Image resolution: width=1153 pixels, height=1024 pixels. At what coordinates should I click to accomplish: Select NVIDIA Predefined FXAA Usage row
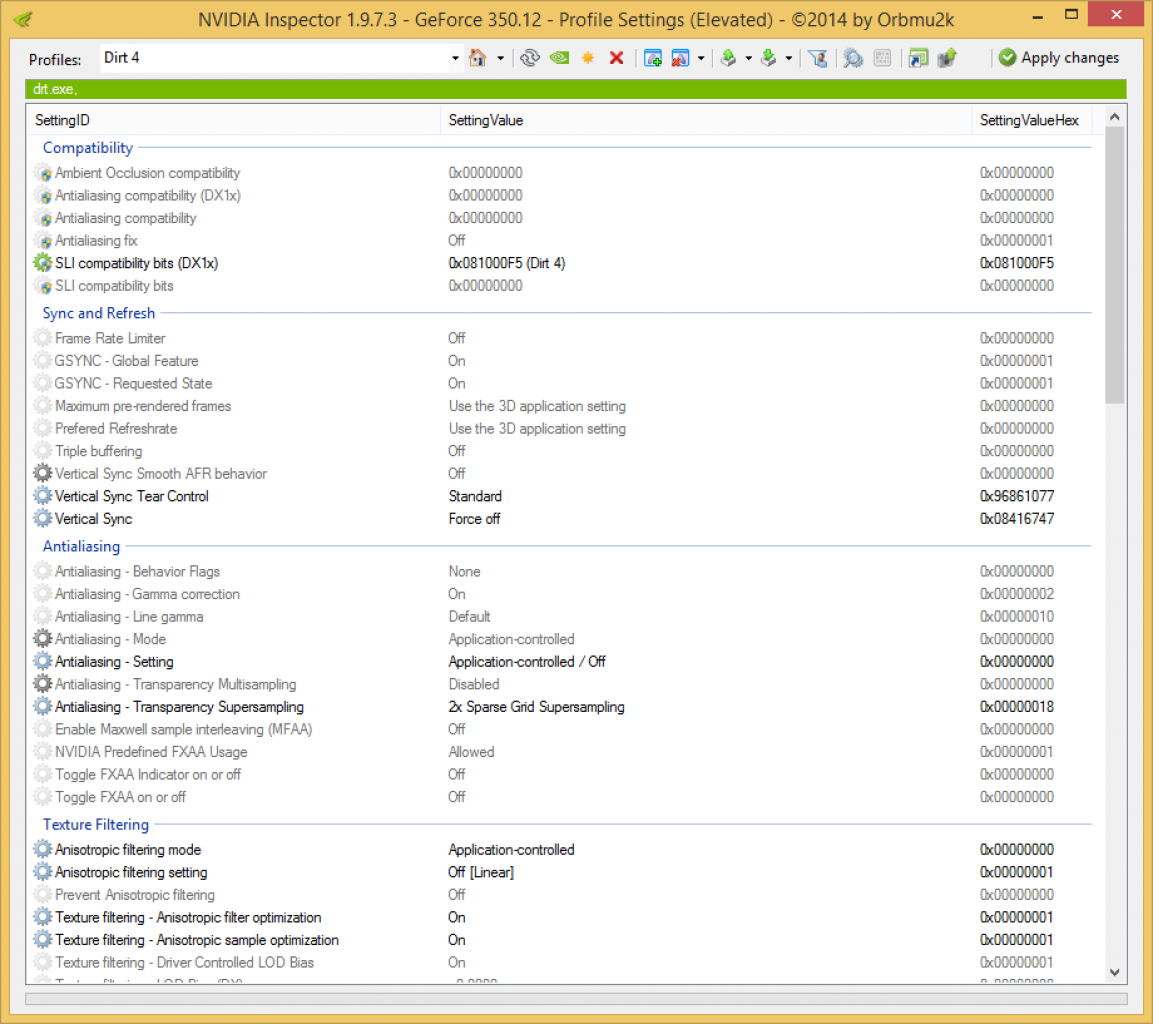click(x=564, y=752)
